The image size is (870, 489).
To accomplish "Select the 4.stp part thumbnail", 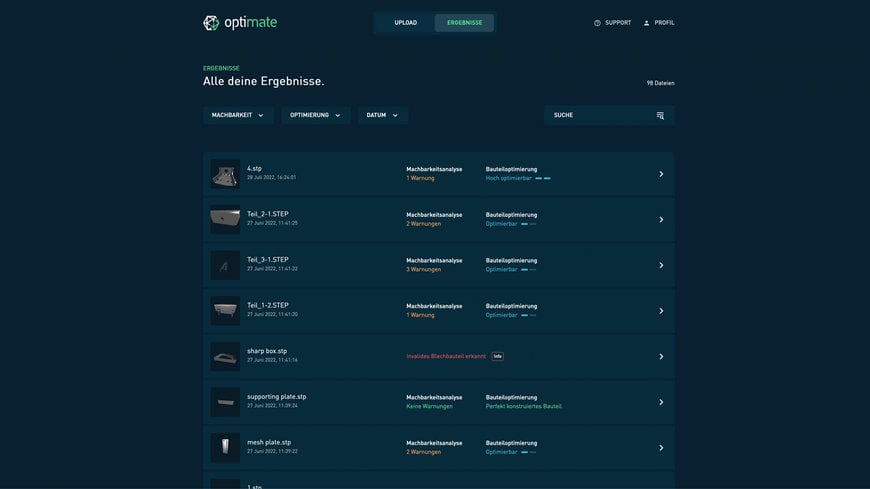I will pyautogui.click(x=225, y=174).
